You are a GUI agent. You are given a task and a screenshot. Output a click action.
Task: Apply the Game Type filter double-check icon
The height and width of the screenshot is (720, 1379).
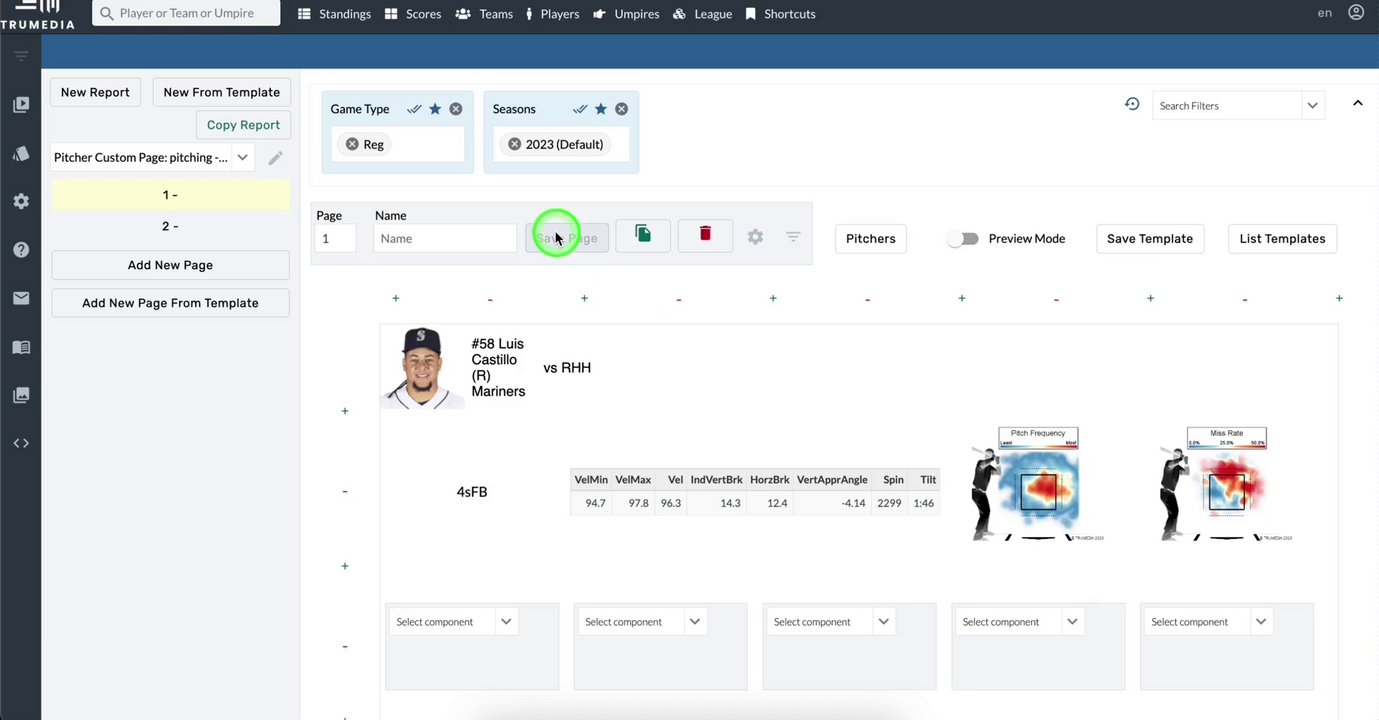coord(413,109)
